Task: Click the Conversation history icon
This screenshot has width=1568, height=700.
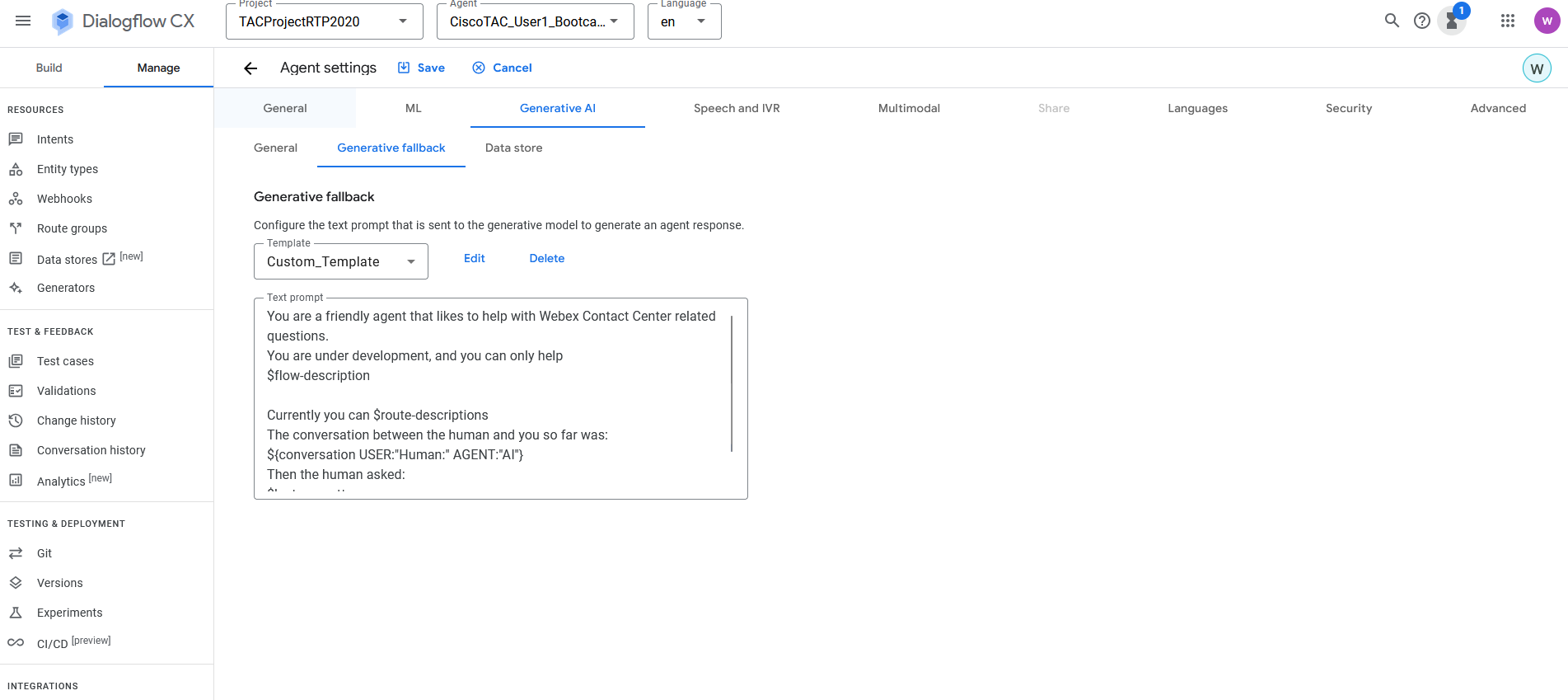Action: [16, 450]
